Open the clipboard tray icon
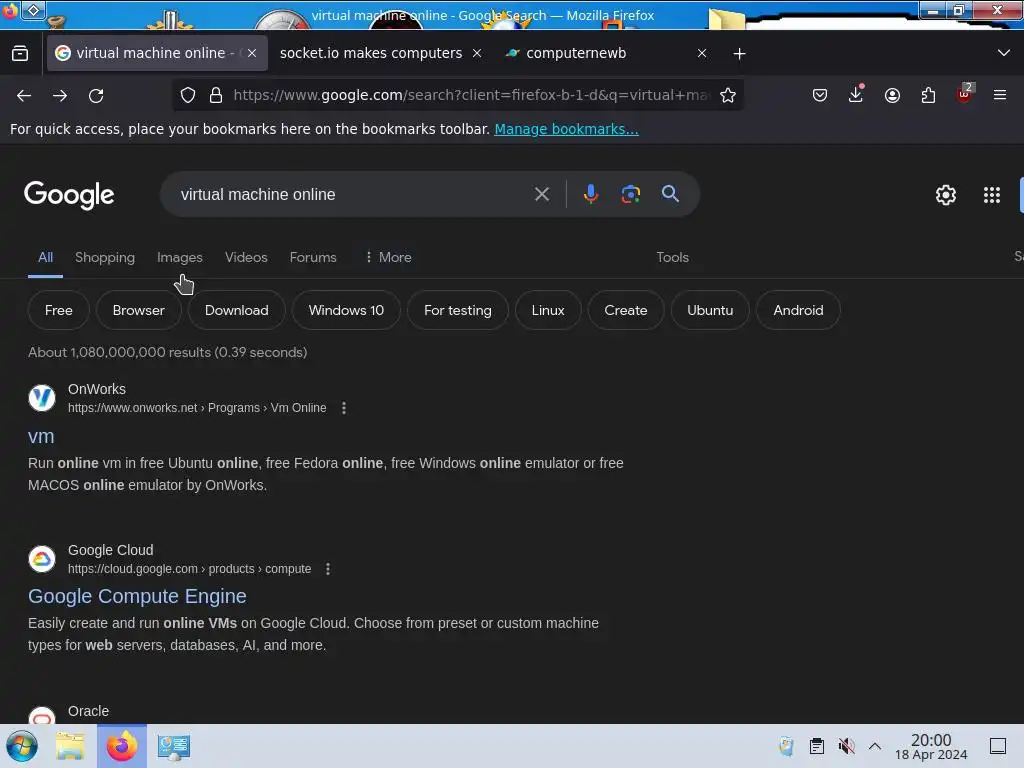 tap(816, 746)
